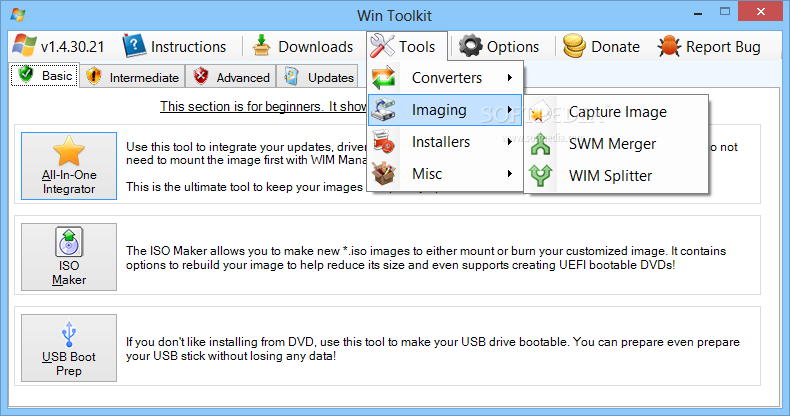790x416 pixels.
Task: Expand the Converters submenu arrow
Action: [510, 78]
